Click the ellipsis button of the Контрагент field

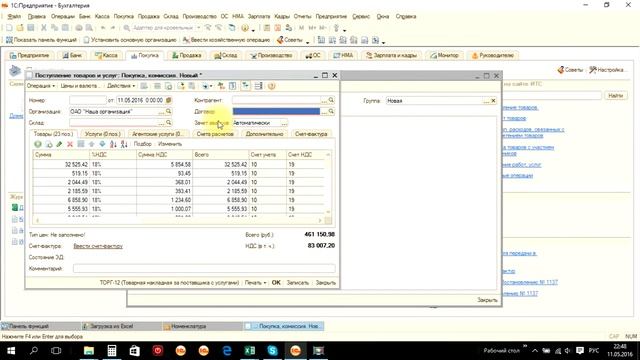click(x=324, y=100)
